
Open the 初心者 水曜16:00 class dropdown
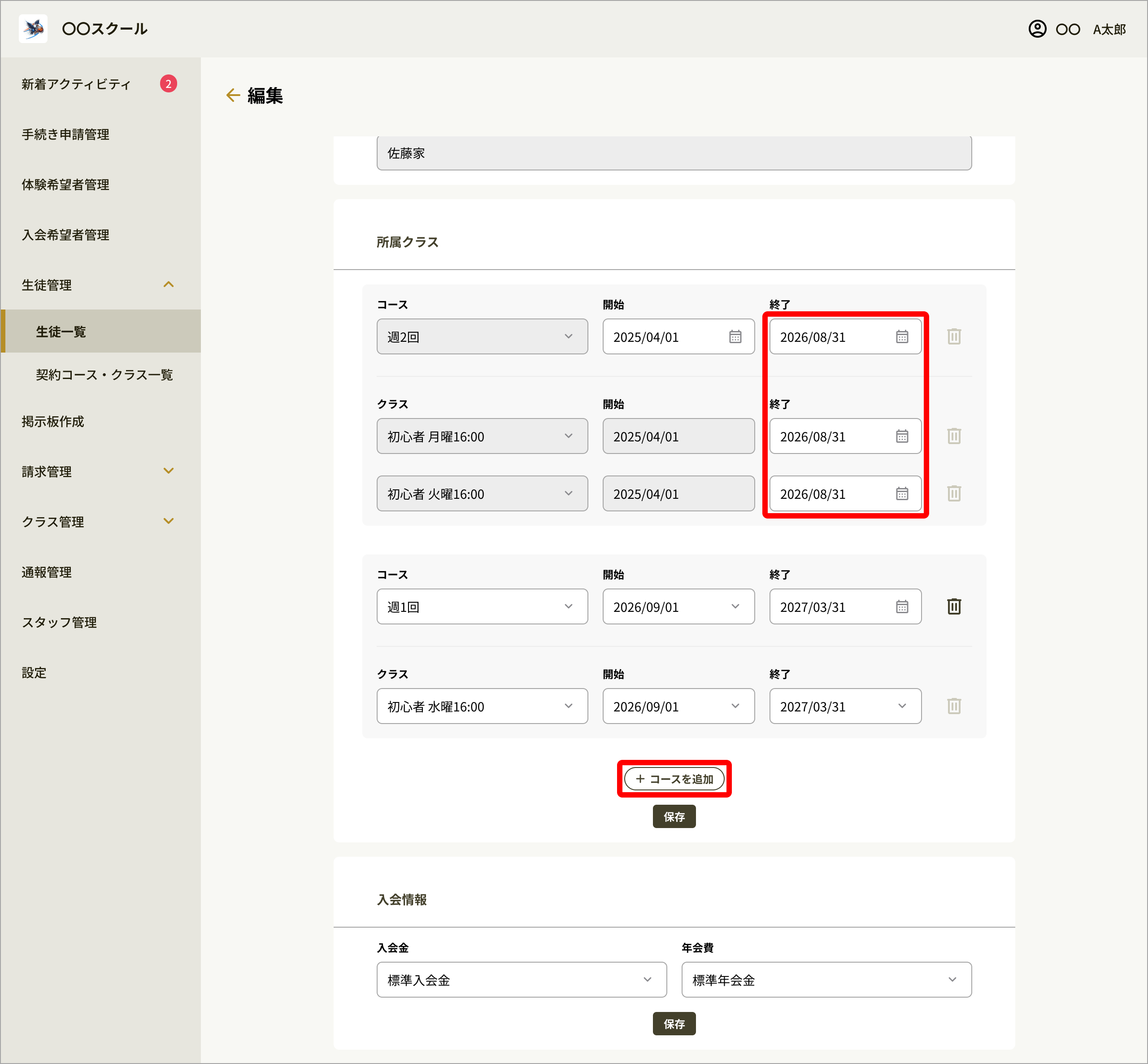482,706
